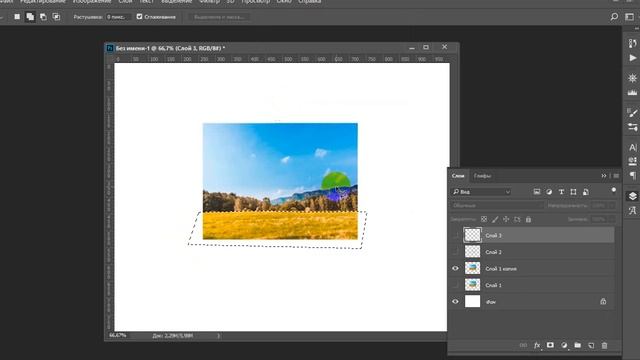The width and height of the screenshot is (640, 360).
Task: Open the Histogram panel icon
Action: pyautogui.click(x=632, y=93)
